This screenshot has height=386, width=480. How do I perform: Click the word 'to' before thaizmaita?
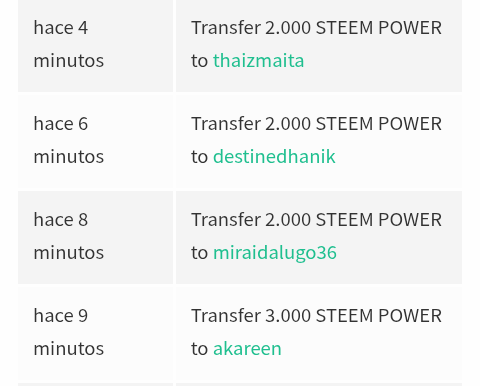[x=199, y=61]
